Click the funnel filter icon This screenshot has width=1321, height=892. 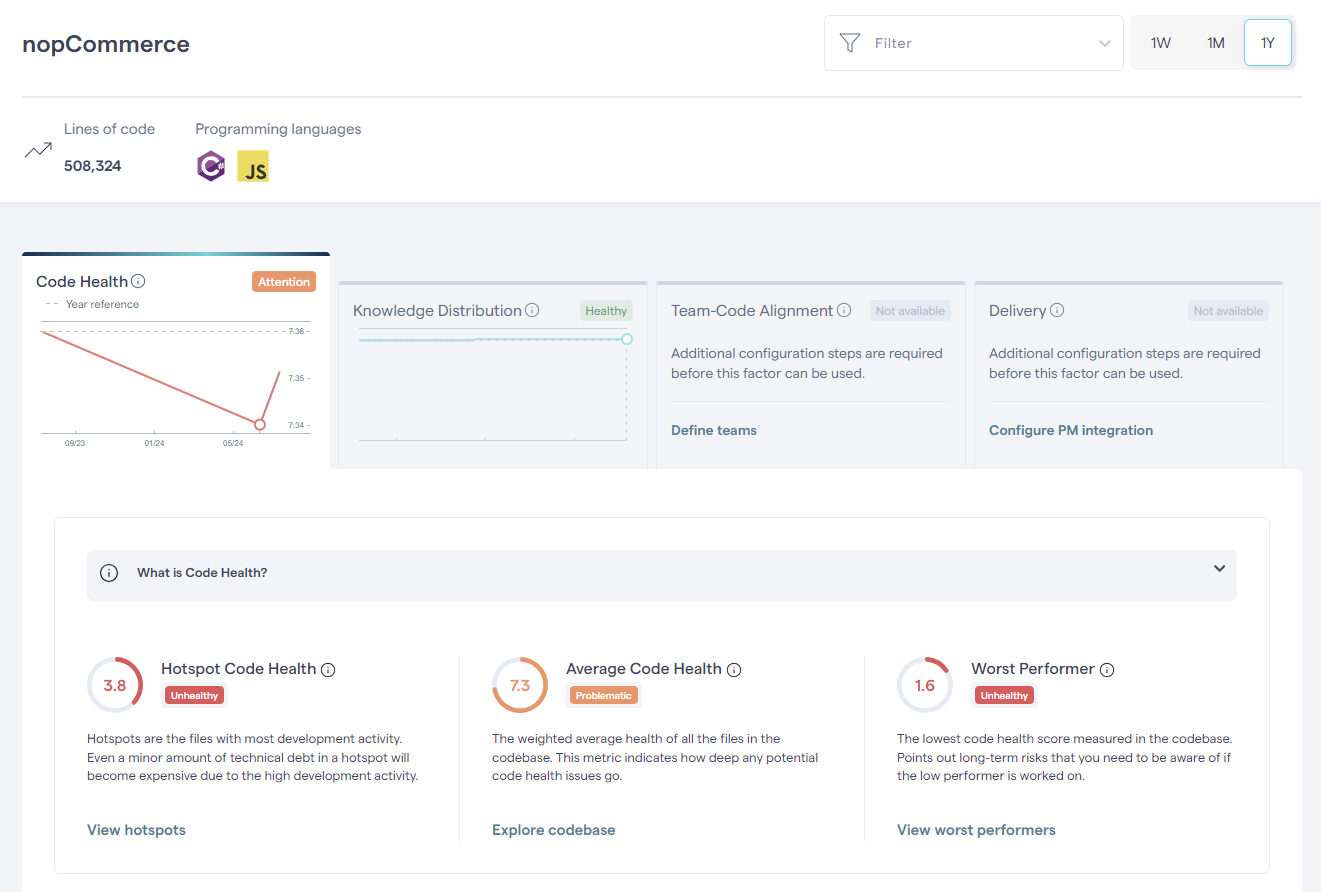pyautogui.click(x=850, y=43)
